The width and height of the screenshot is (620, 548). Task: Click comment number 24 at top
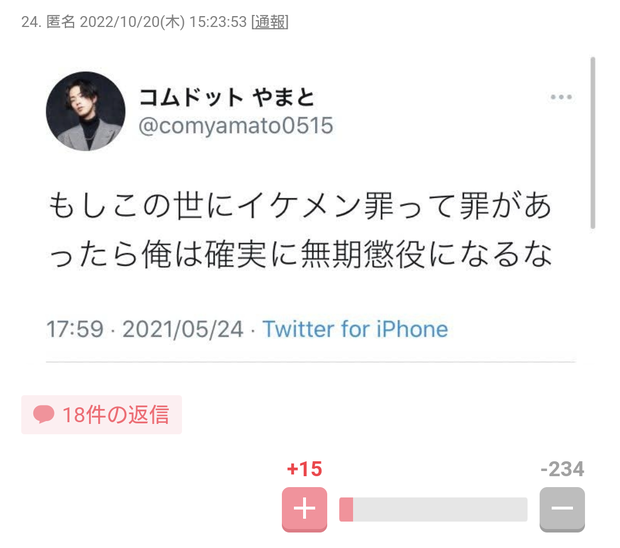31,22
